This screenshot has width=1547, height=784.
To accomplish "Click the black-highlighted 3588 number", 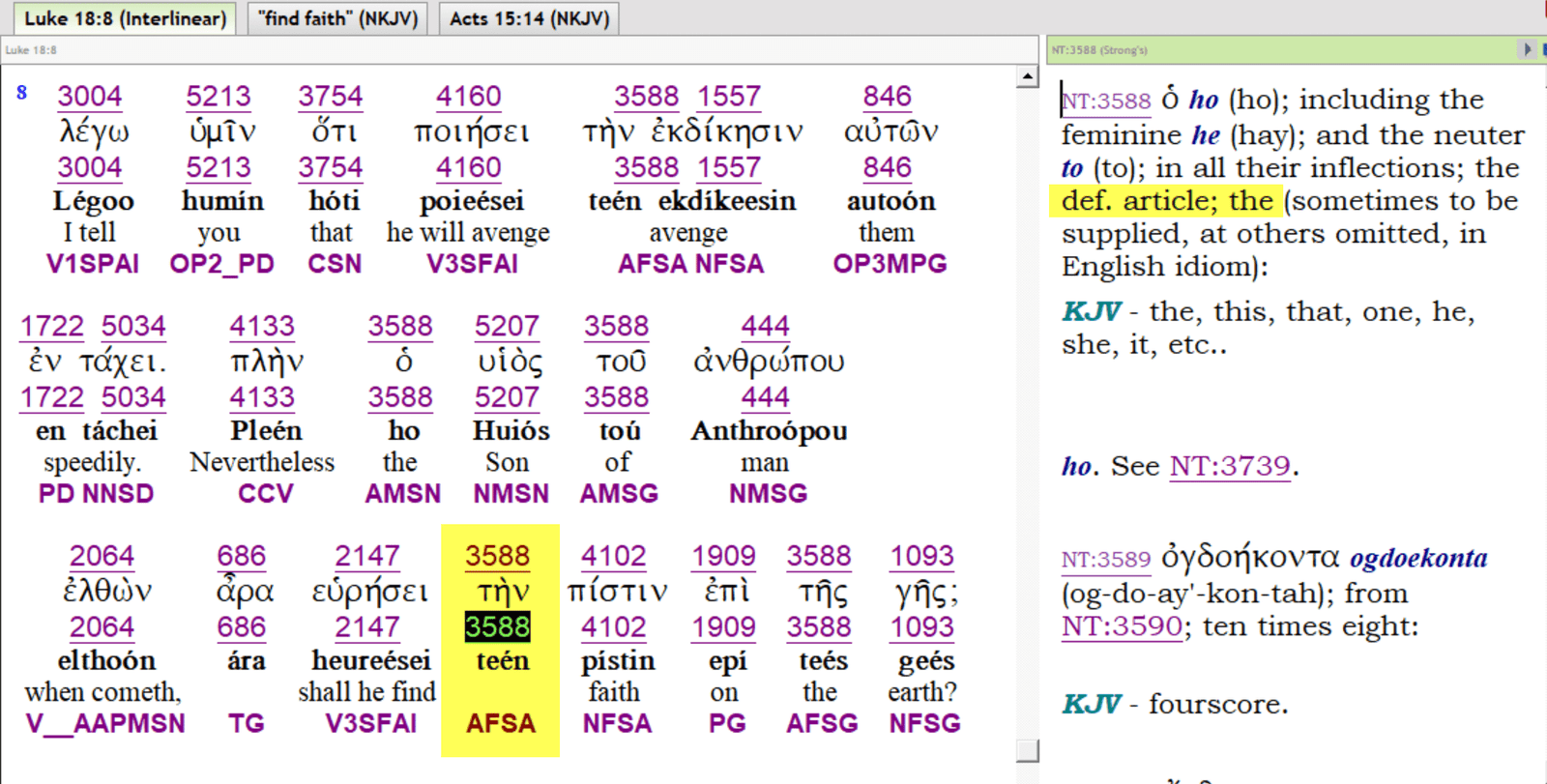I will [x=497, y=627].
